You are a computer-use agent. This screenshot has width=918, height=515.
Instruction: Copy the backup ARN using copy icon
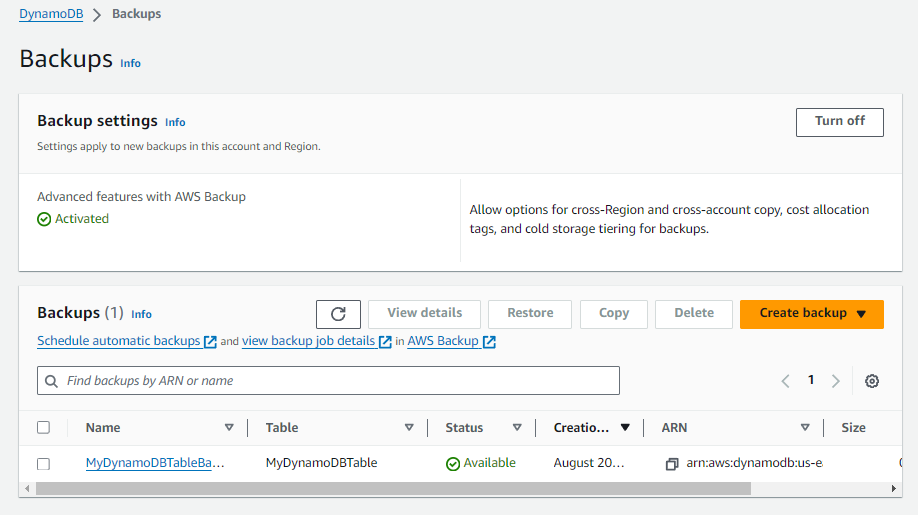pyautogui.click(x=672, y=464)
